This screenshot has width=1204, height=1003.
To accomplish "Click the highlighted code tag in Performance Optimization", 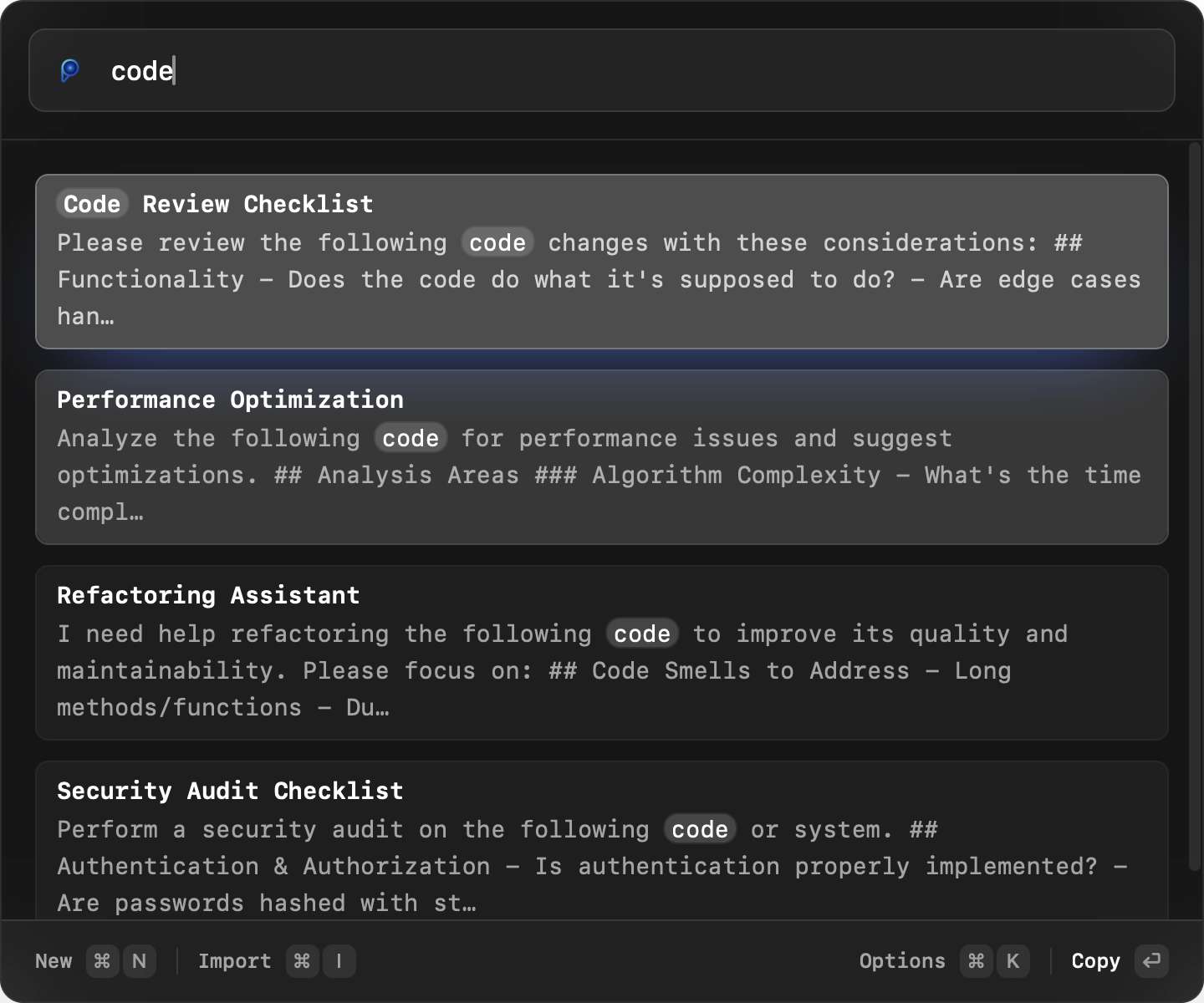I will click(x=411, y=438).
